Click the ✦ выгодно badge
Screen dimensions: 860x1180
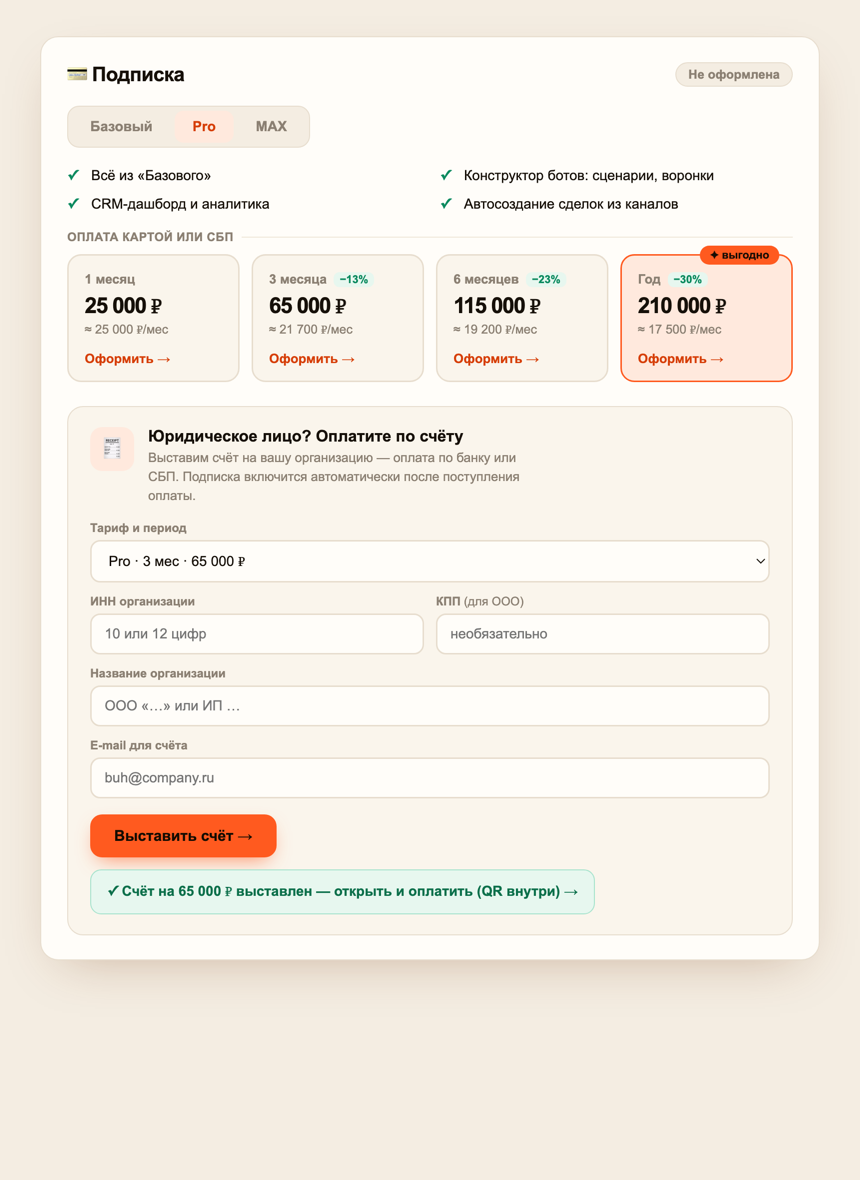coord(739,255)
